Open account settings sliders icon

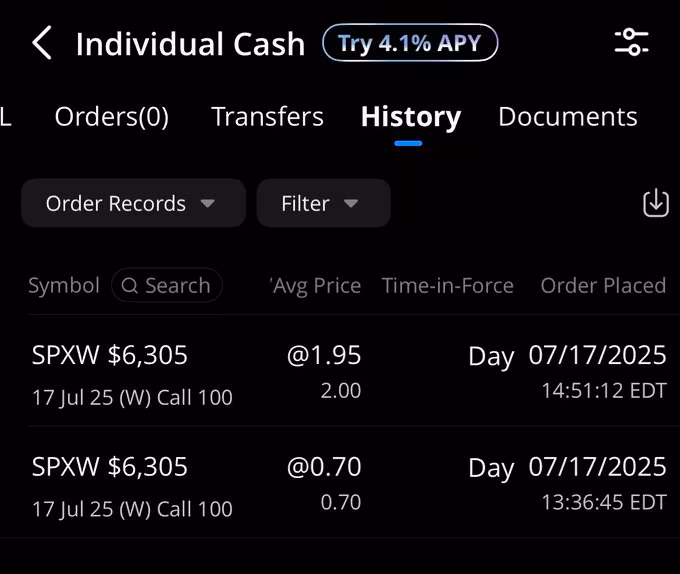pyautogui.click(x=631, y=42)
